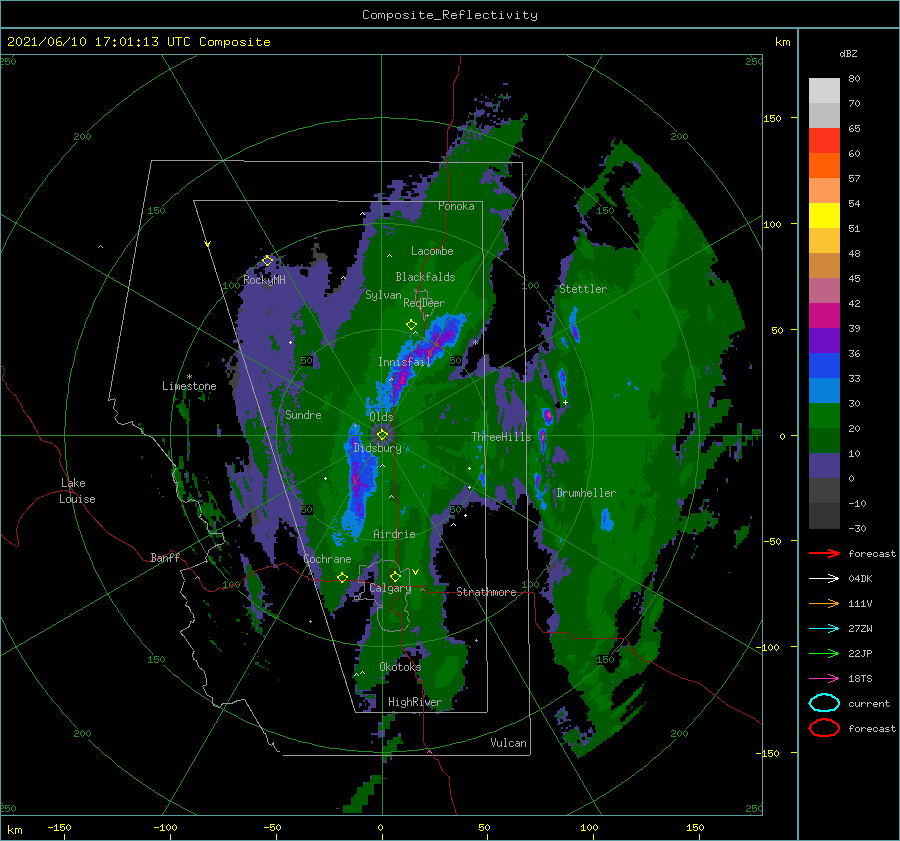Click the RockyMH label
Image resolution: width=900 pixels, height=841 pixels.
pos(264,280)
